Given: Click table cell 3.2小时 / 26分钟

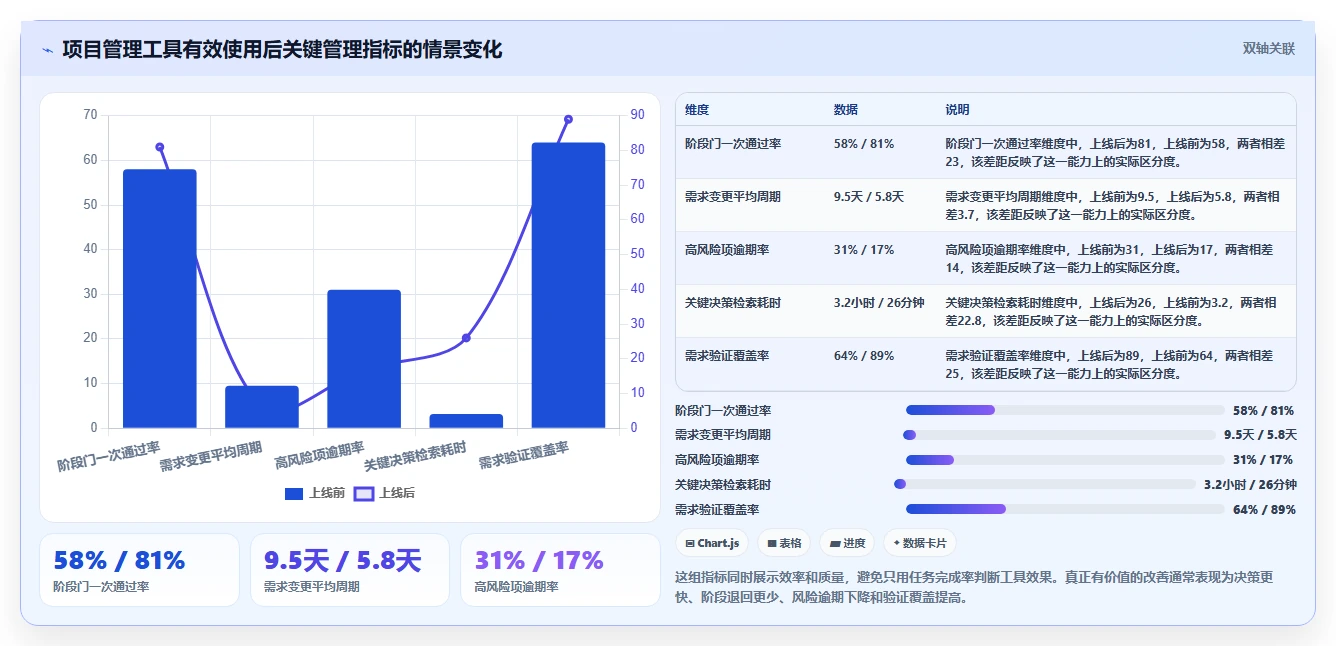Looking at the screenshot, I should [x=879, y=302].
